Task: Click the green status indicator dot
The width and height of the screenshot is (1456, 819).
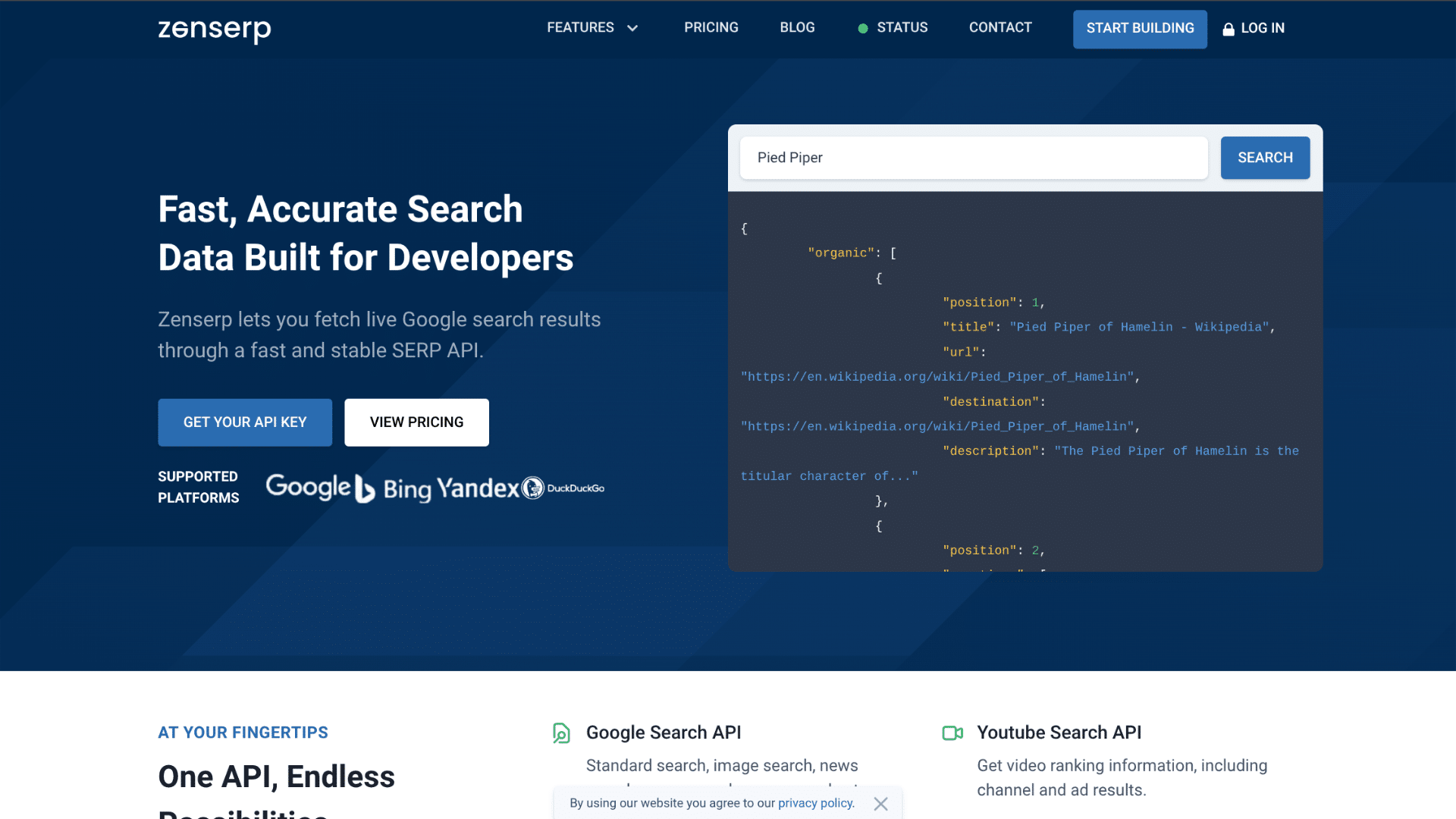Action: coord(863,28)
